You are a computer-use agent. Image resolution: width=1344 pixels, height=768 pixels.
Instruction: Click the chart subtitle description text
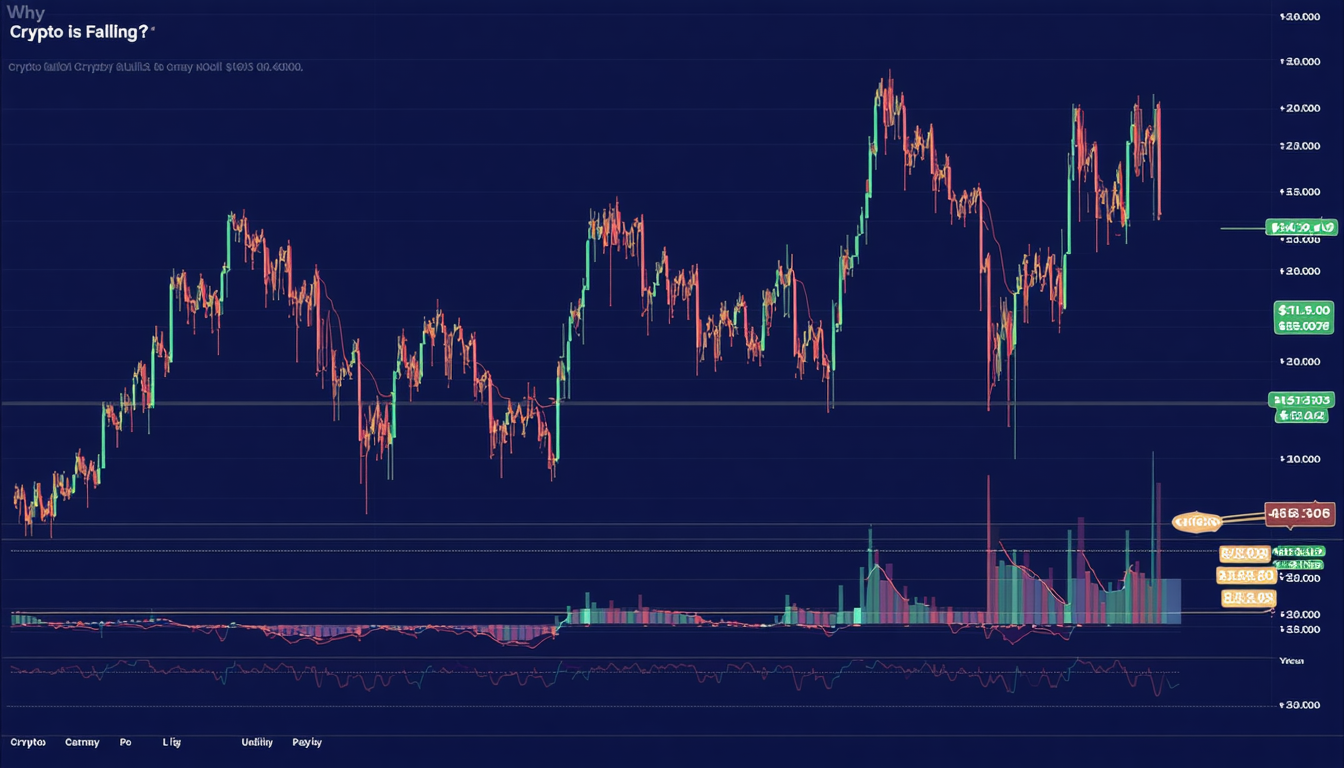tap(155, 67)
